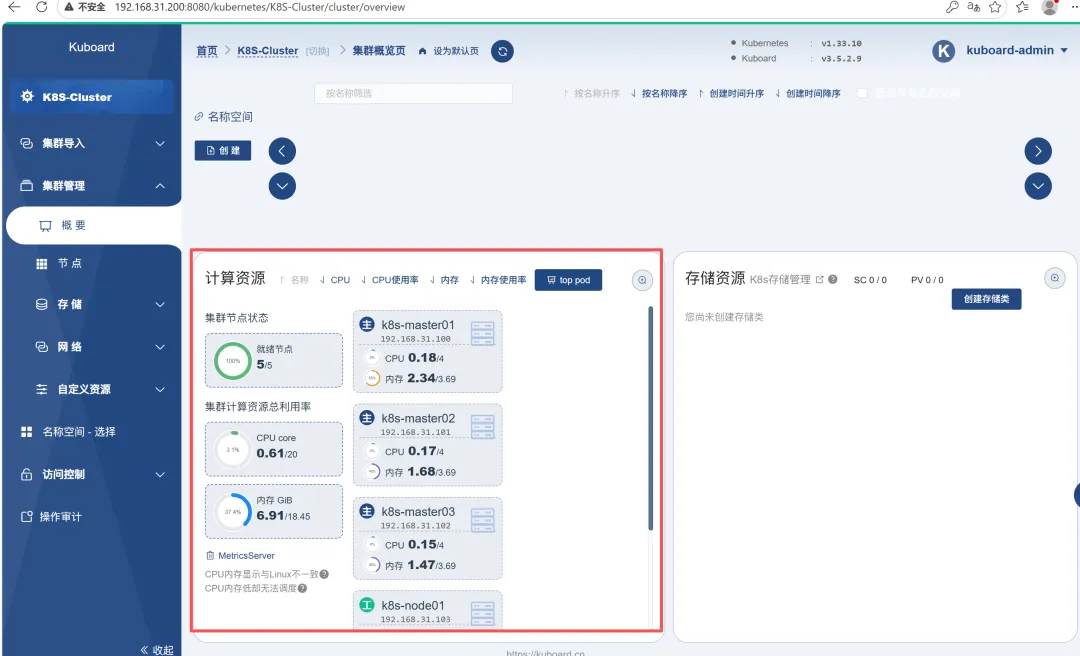Click the browser back arrow
Screen dimensions: 1080x656
point(14,7)
